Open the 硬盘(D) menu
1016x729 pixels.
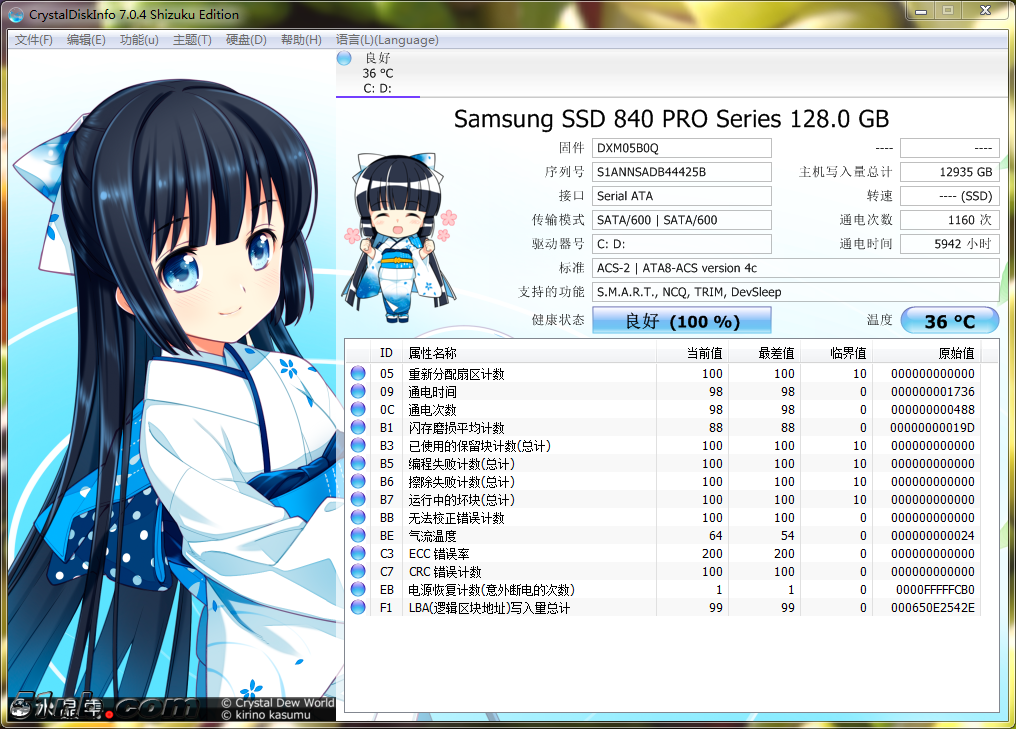246,40
